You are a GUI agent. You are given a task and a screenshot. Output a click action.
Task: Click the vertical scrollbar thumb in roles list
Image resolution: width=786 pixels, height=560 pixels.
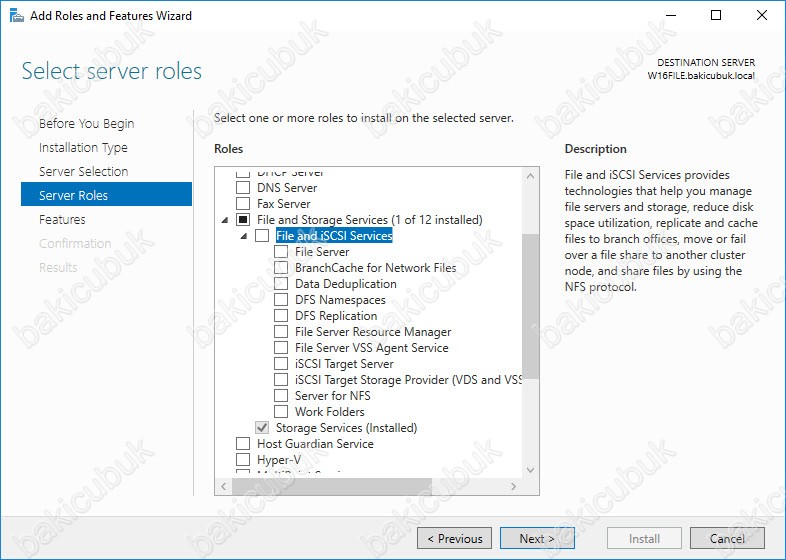click(530, 306)
